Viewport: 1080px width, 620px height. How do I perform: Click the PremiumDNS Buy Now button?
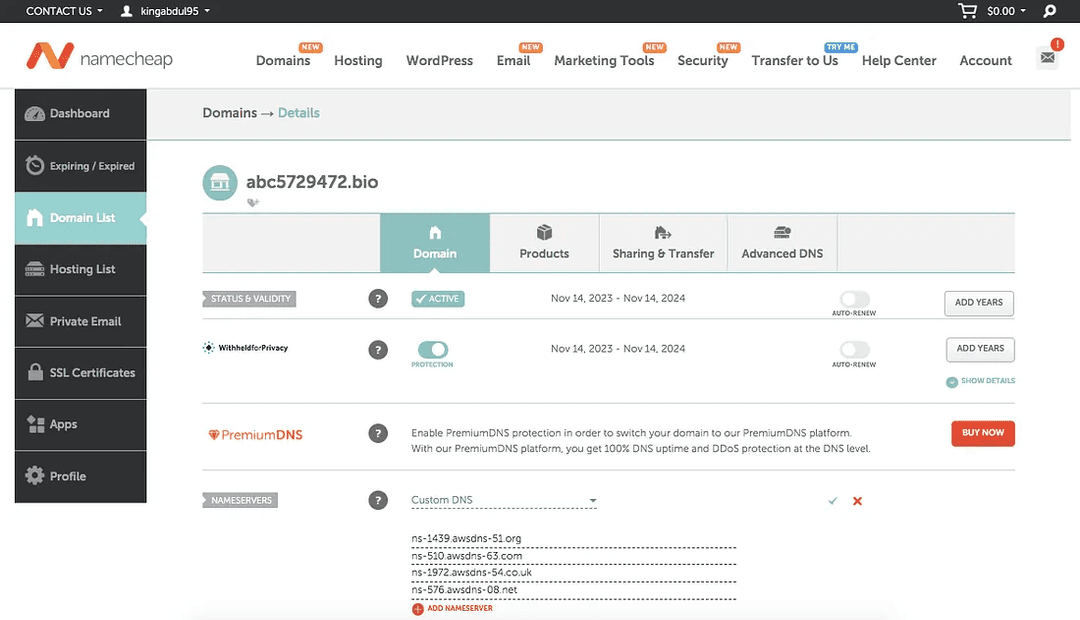pyautogui.click(x=983, y=433)
